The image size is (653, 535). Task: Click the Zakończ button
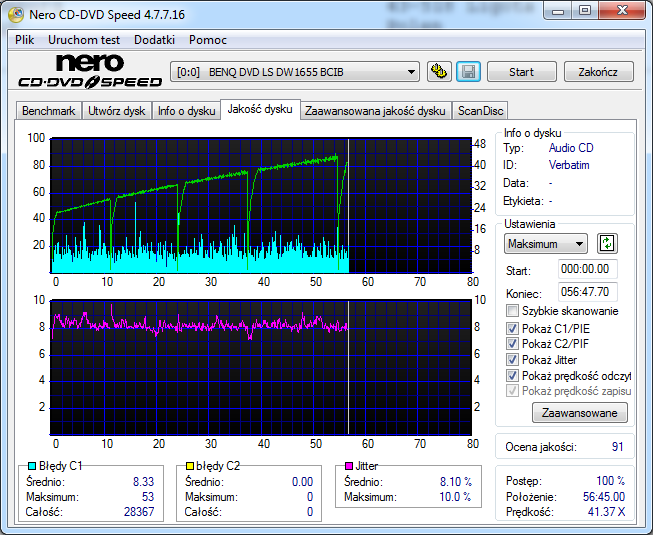click(x=598, y=72)
